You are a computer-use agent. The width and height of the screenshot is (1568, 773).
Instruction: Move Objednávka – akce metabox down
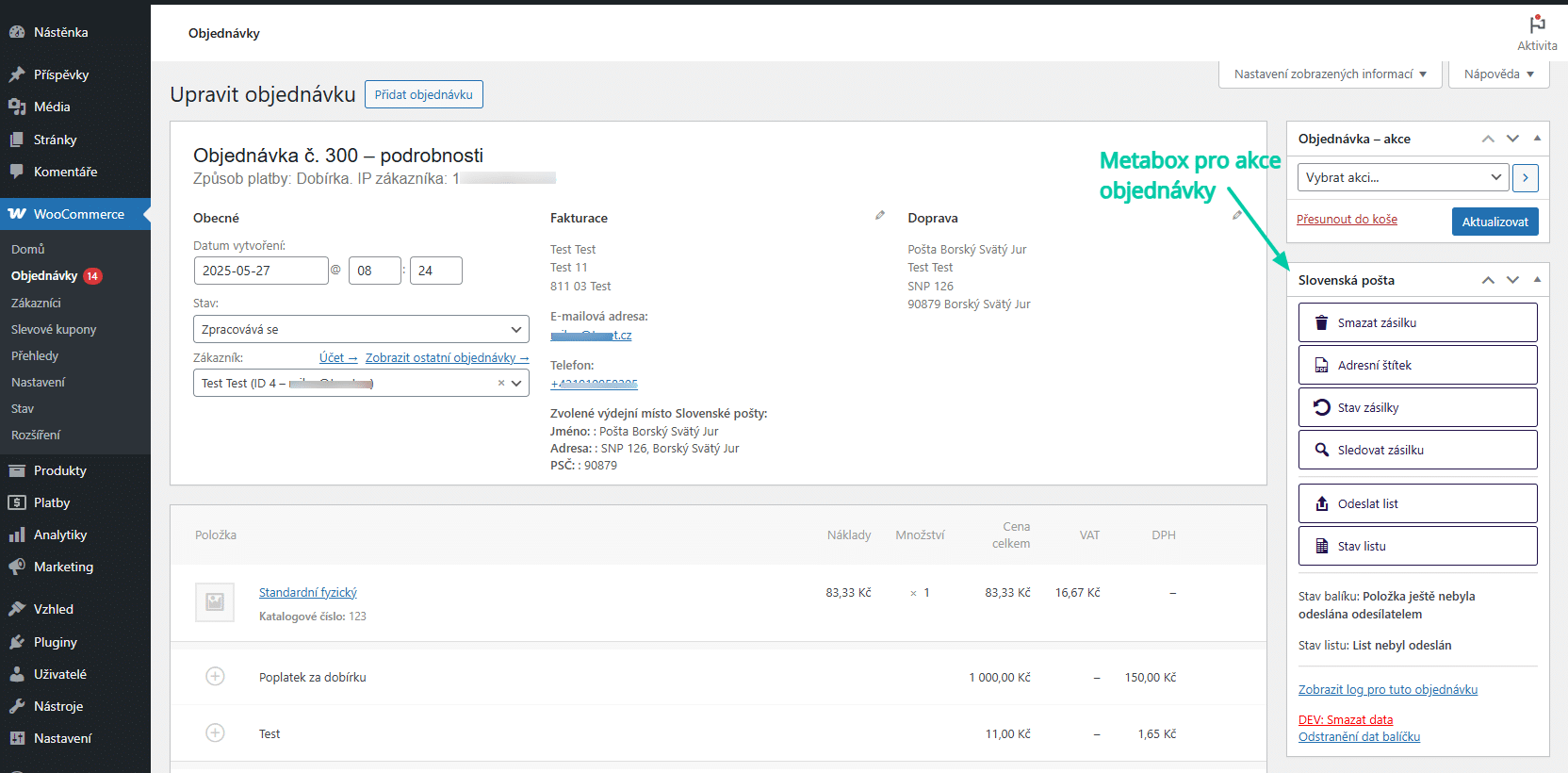tap(1512, 139)
